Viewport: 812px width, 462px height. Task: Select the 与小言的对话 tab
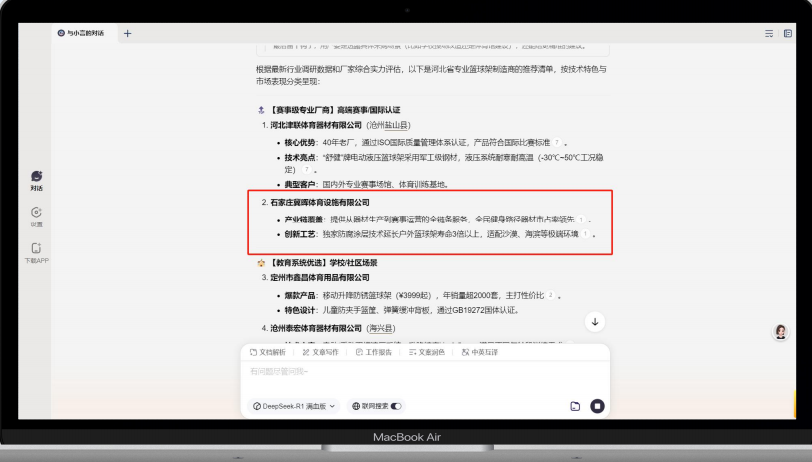[85, 33]
